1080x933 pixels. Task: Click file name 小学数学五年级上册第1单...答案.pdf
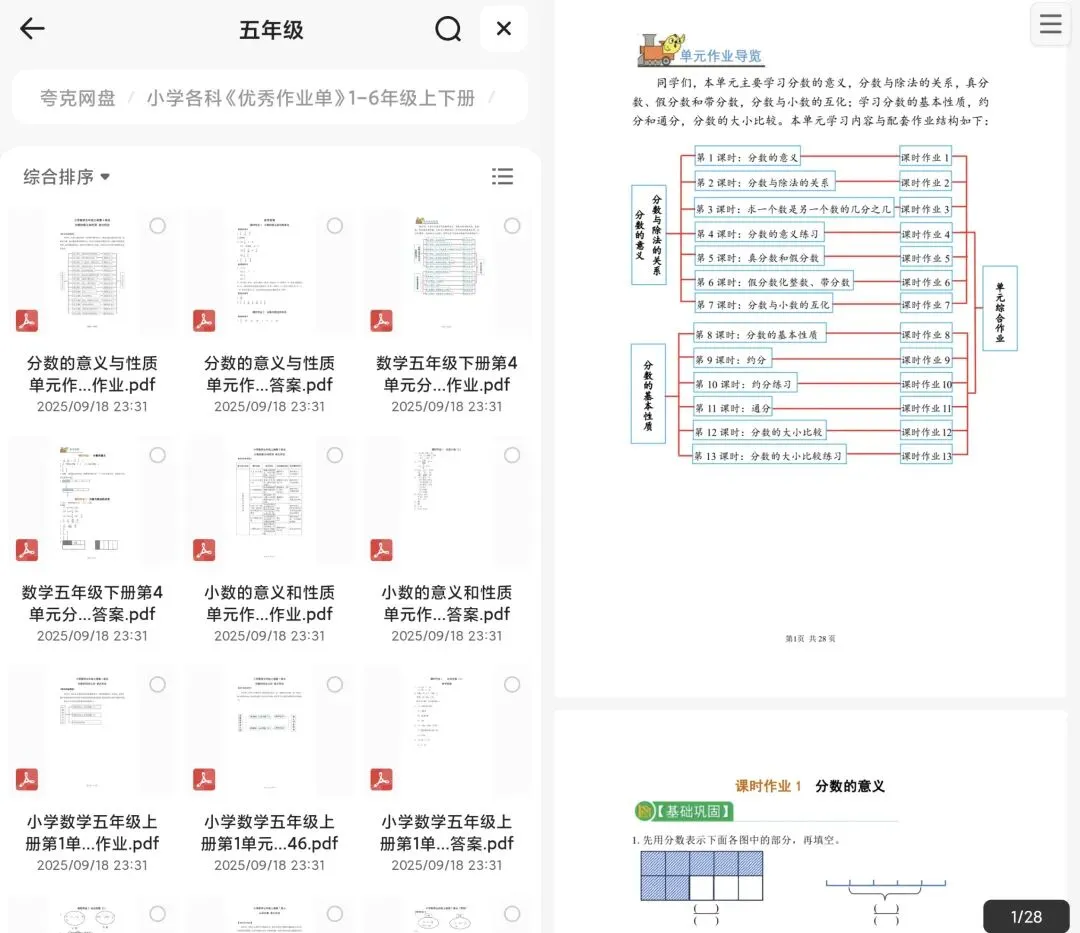coord(446,832)
